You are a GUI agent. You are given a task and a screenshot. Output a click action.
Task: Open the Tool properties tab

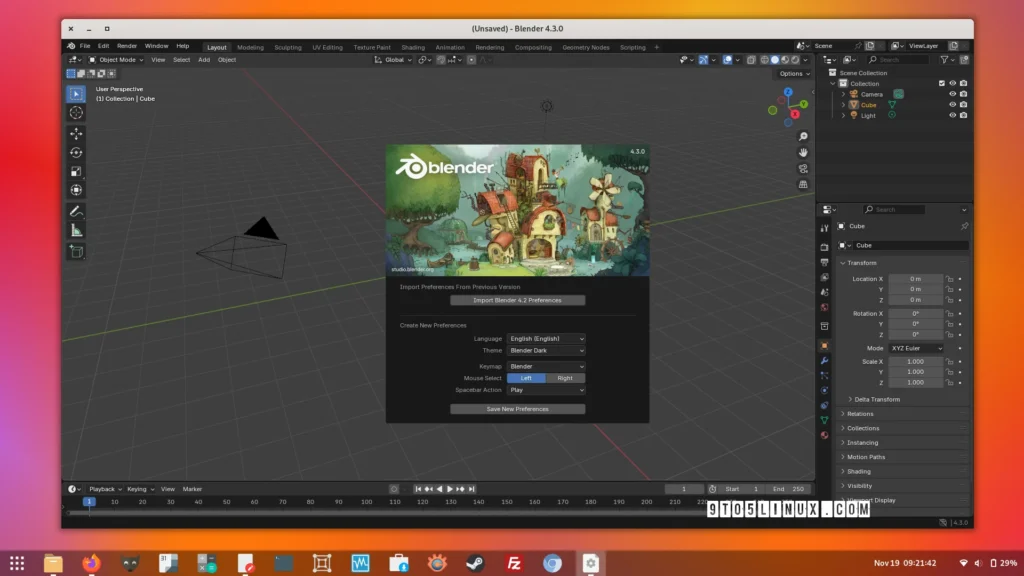tap(825, 229)
